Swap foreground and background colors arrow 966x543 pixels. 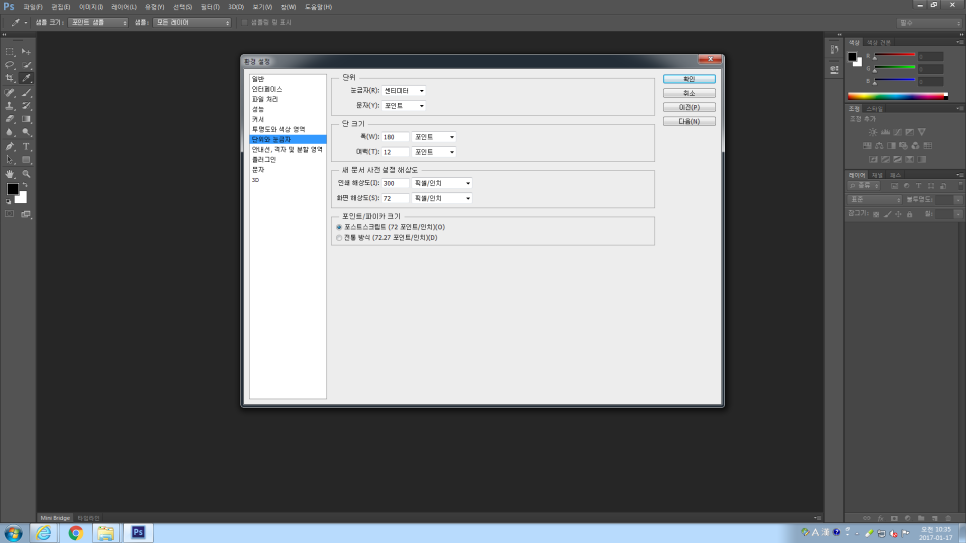(x=25, y=185)
